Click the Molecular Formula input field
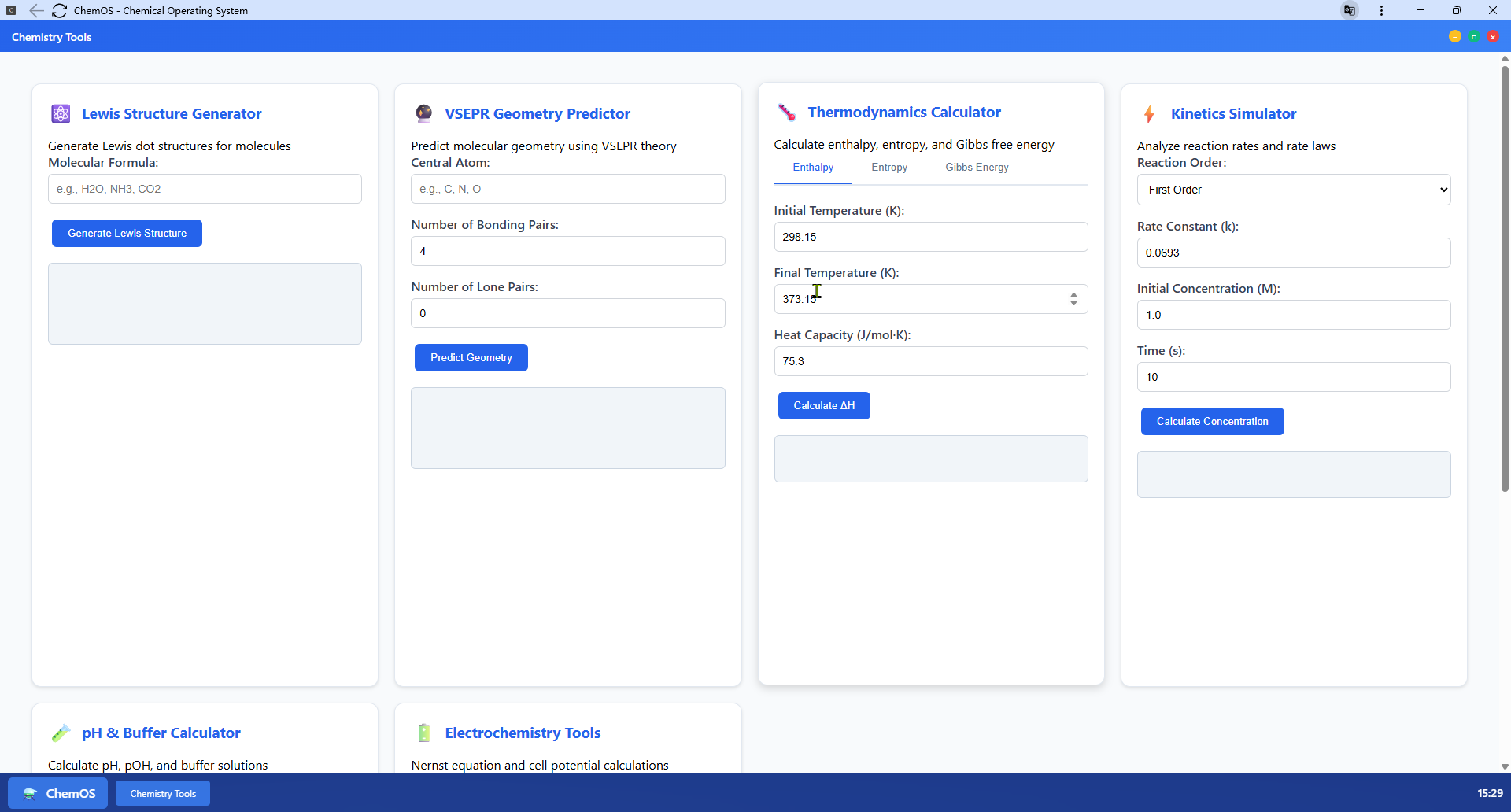 point(205,189)
